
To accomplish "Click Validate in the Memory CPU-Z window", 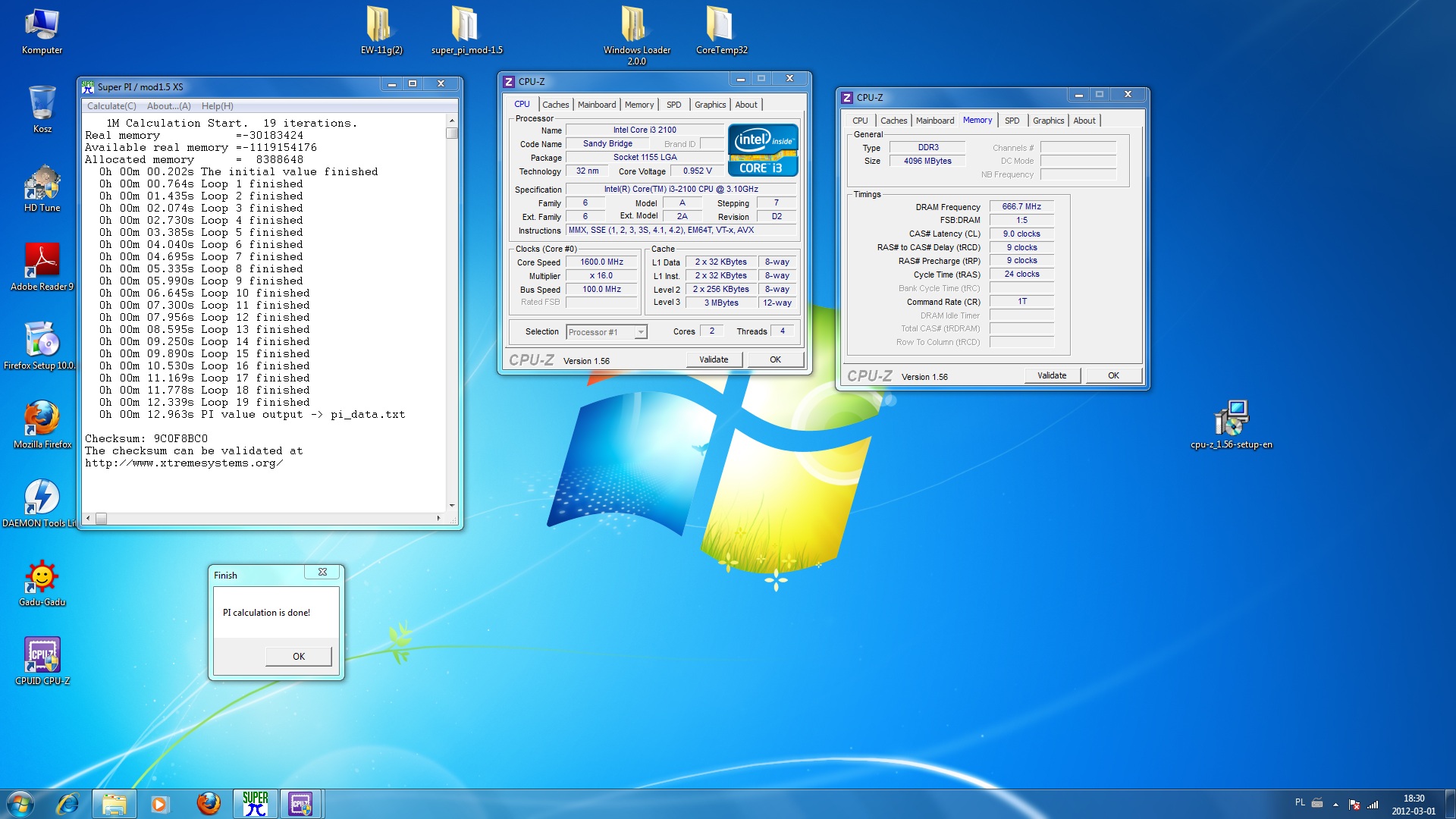I will [x=1052, y=376].
